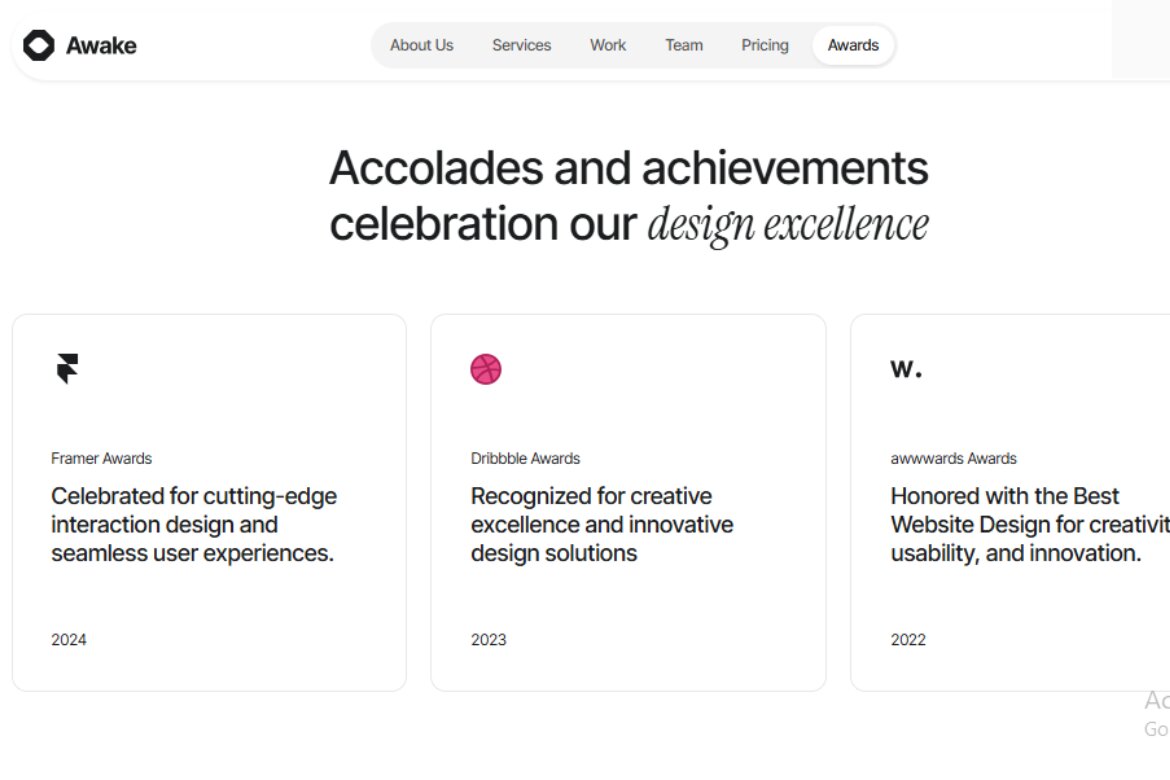This screenshot has width=1170, height=780.
Task: Select the Framer logo icon
Action: pyautogui.click(x=65, y=367)
